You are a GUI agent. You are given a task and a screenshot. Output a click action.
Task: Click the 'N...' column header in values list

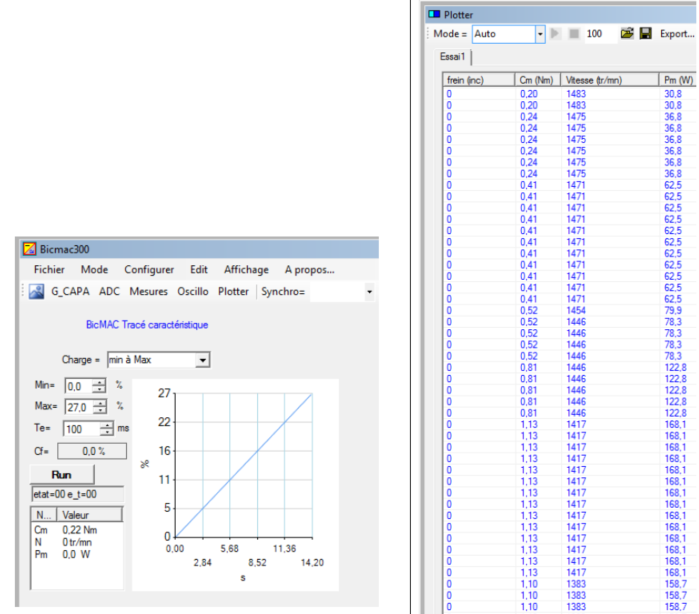pos(44,515)
